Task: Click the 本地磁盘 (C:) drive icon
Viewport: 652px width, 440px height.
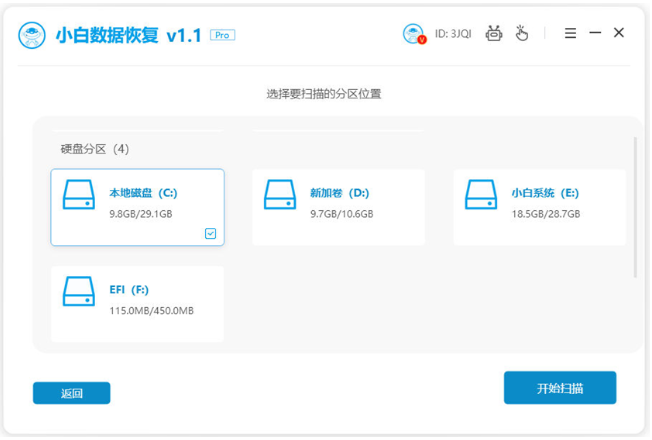Action: [x=79, y=195]
